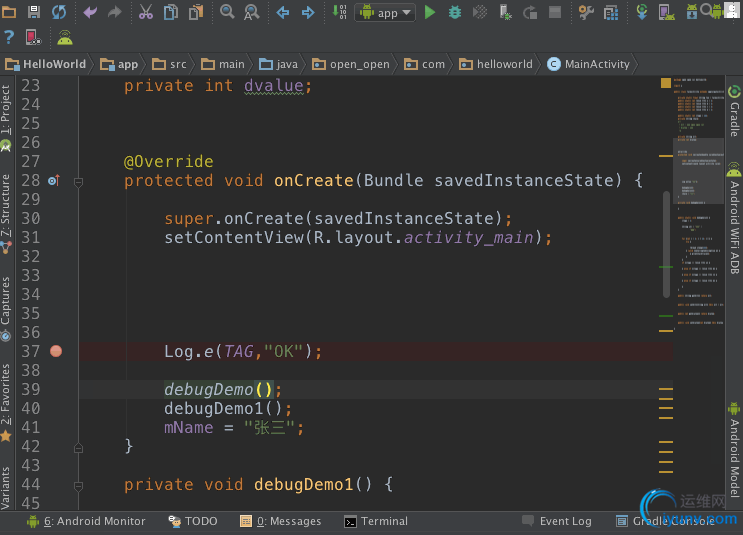Click the yellow inspection status indicator
This screenshot has width=743, height=535.
(x=666, y=83)
